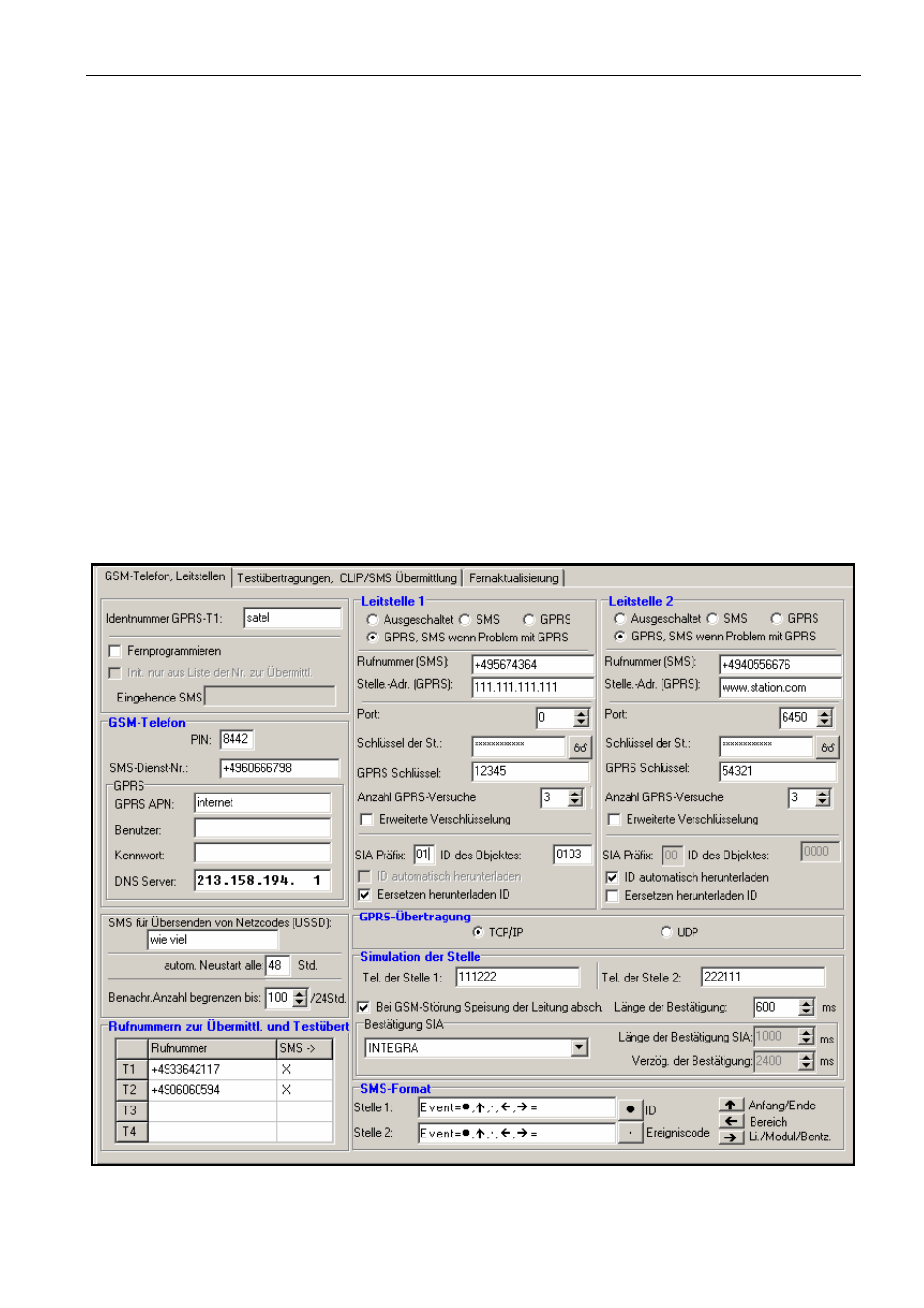Click Leitstelle 1 SIA Präfix field
This screenshot has width=924, height=1308.
[x=423, y=855]
